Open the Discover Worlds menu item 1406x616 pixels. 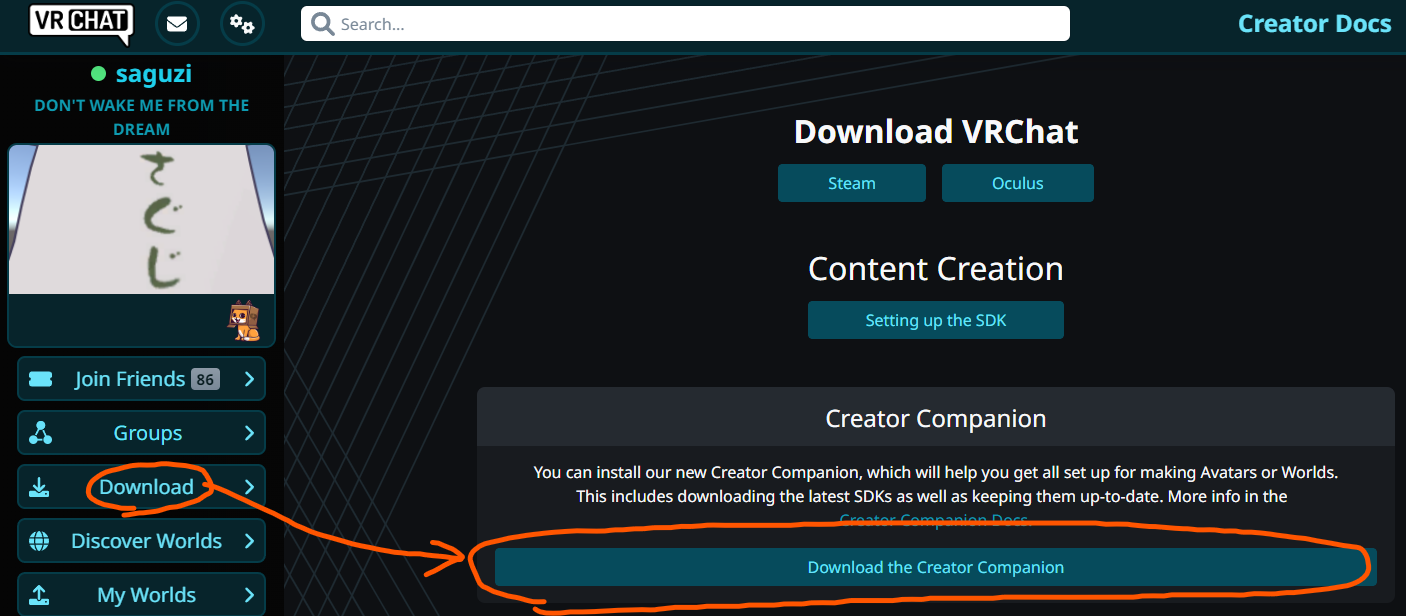click(x=141, y=541)
